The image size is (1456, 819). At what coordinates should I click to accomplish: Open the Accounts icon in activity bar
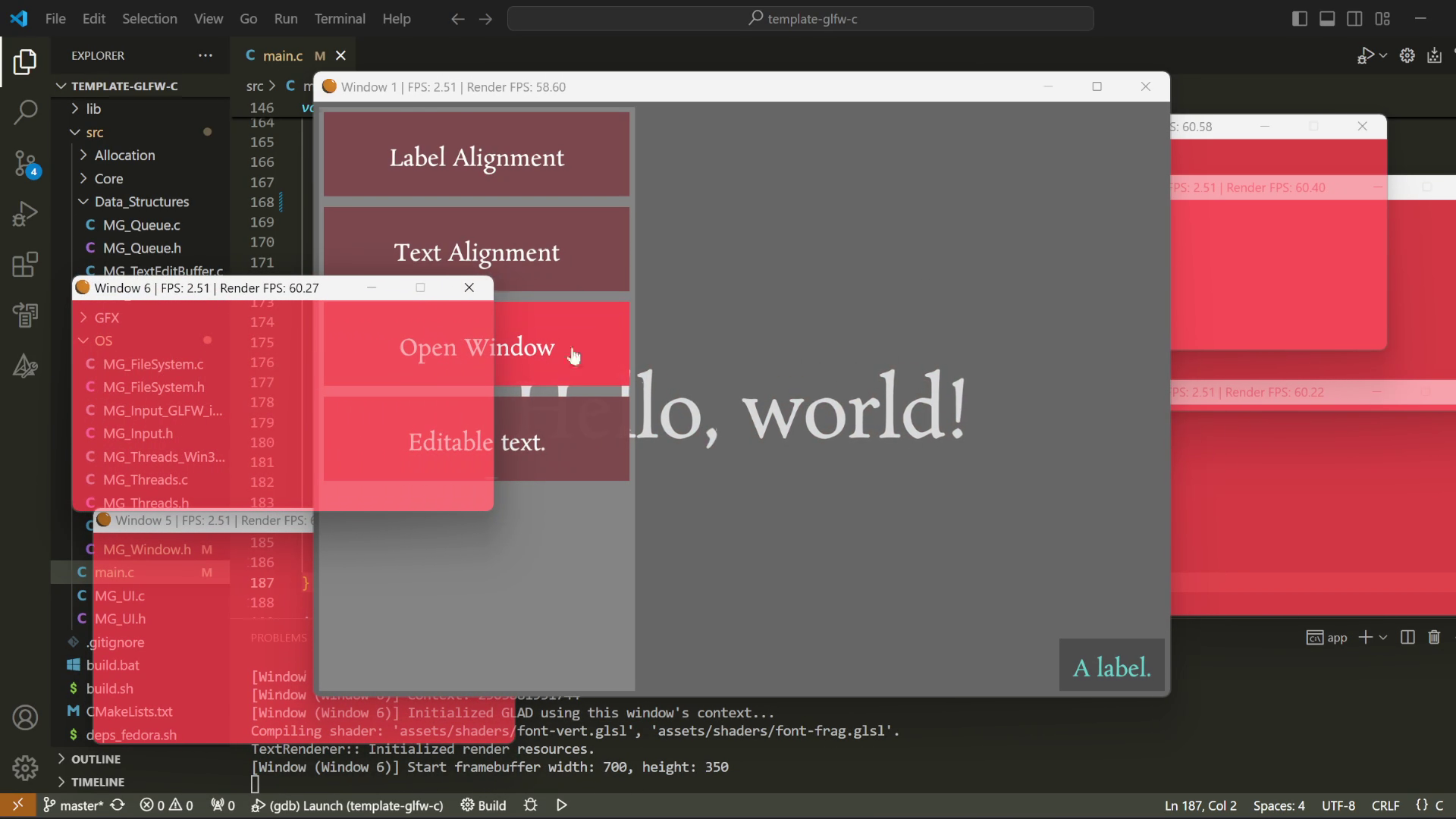coord(25,717)
